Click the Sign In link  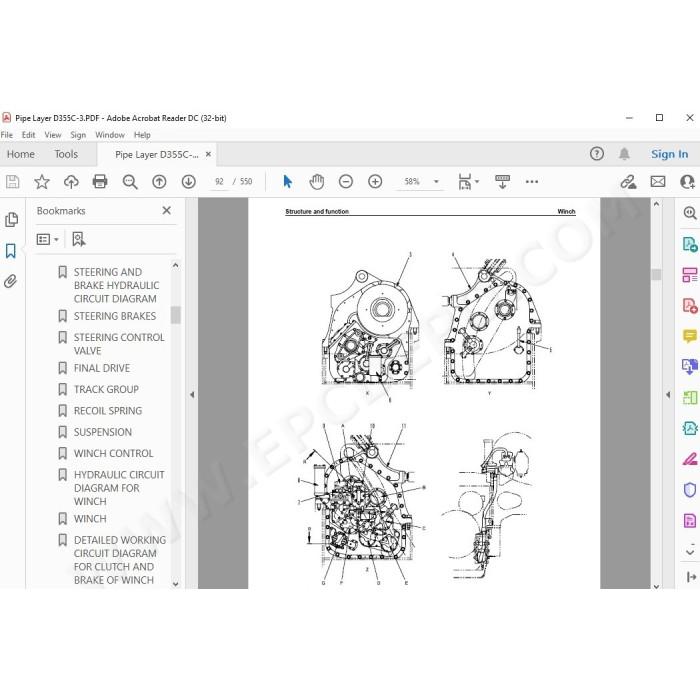(x=669, y=154)
